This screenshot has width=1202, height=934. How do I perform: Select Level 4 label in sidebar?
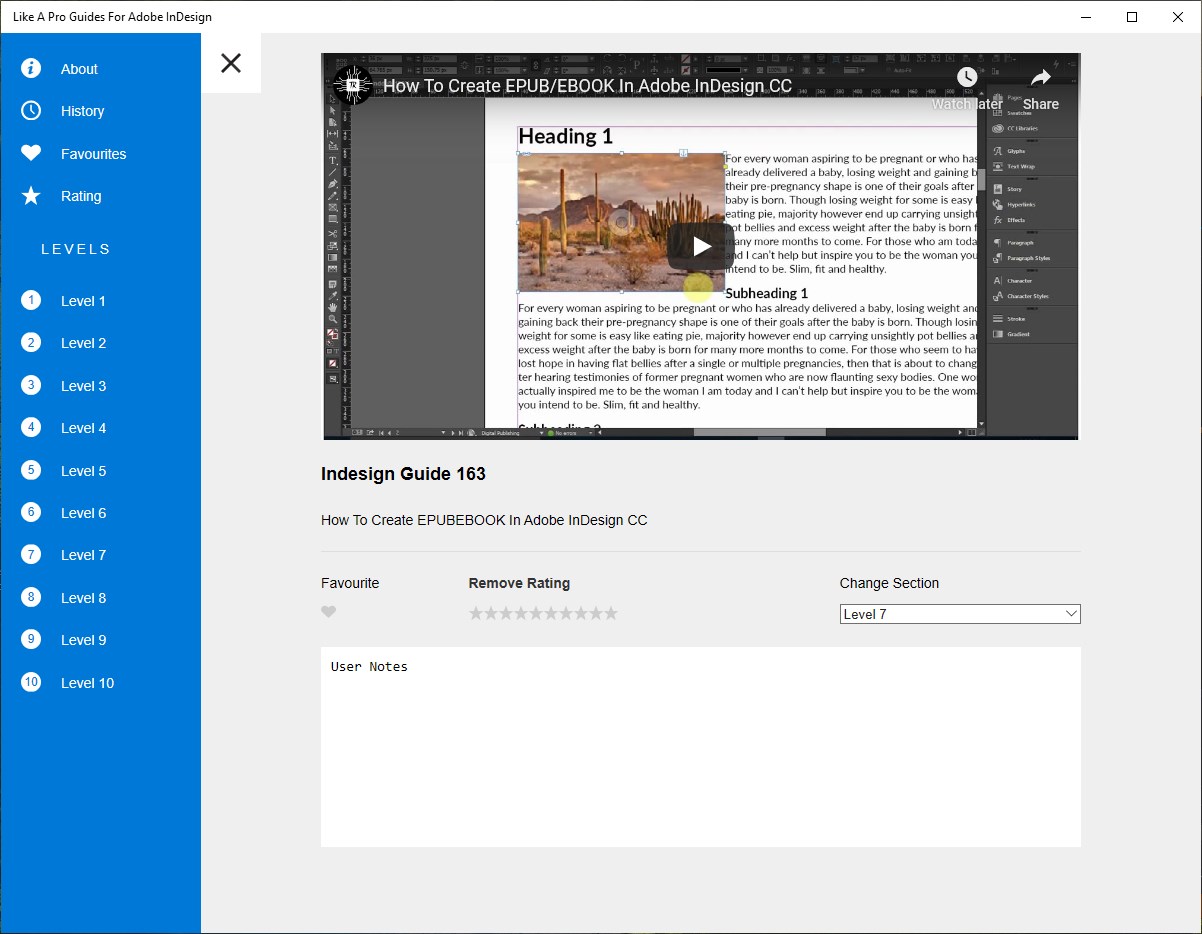(x=83, y=428)
